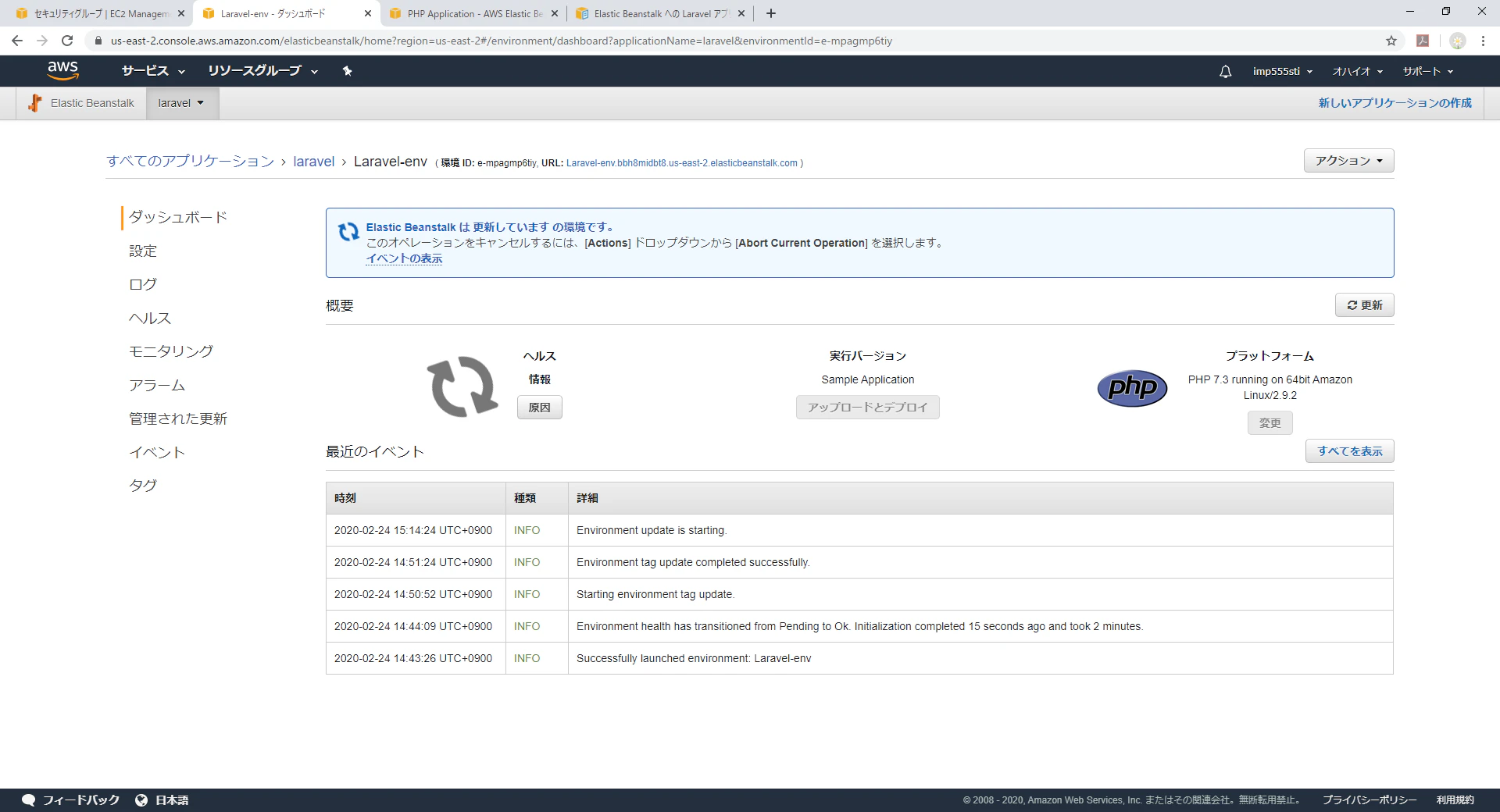Expand the サービス dropdown menu

tap(153, 71)
